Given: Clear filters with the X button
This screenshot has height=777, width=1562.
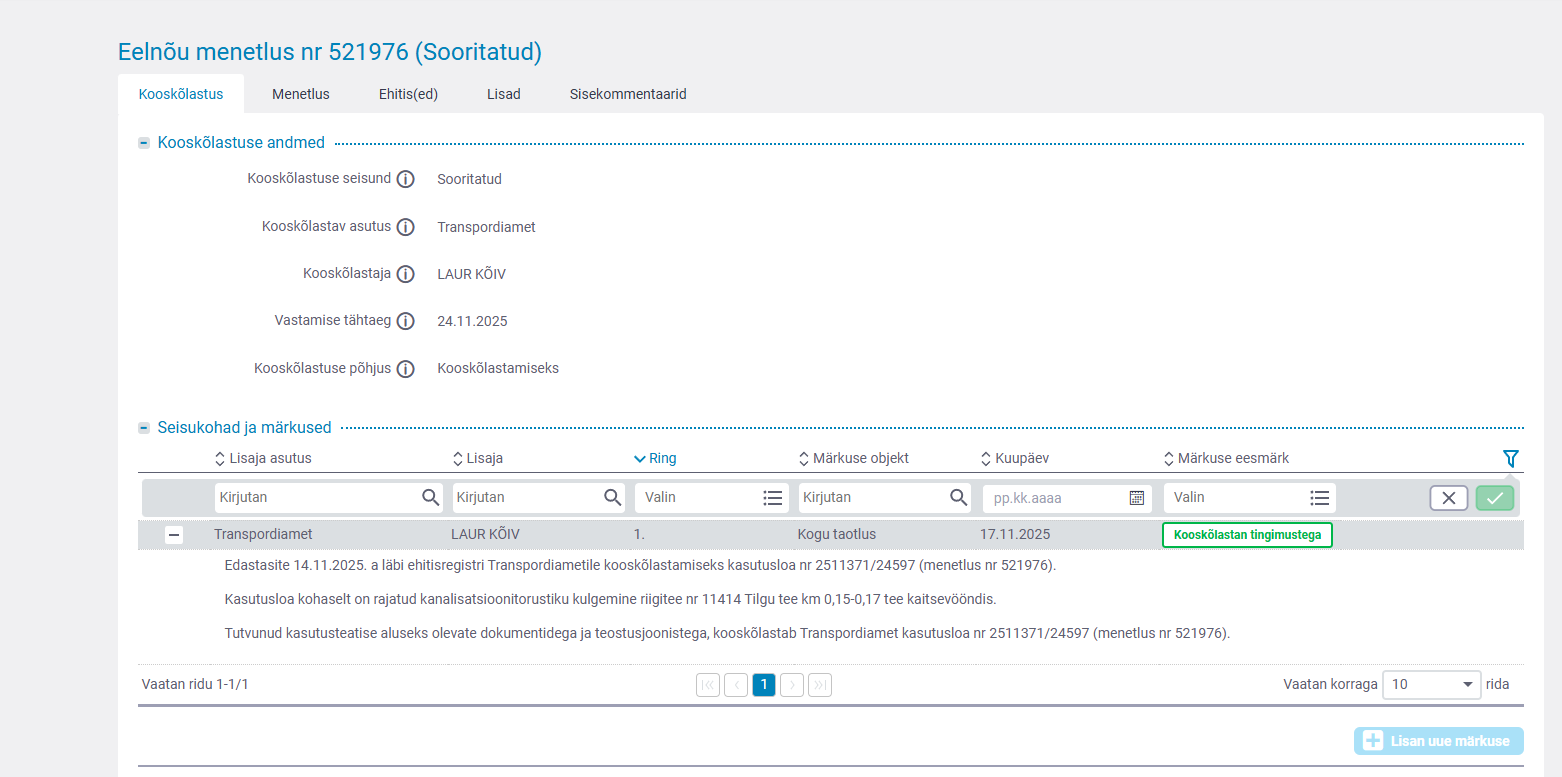Looking at the screenshot, I should 1448,498.
